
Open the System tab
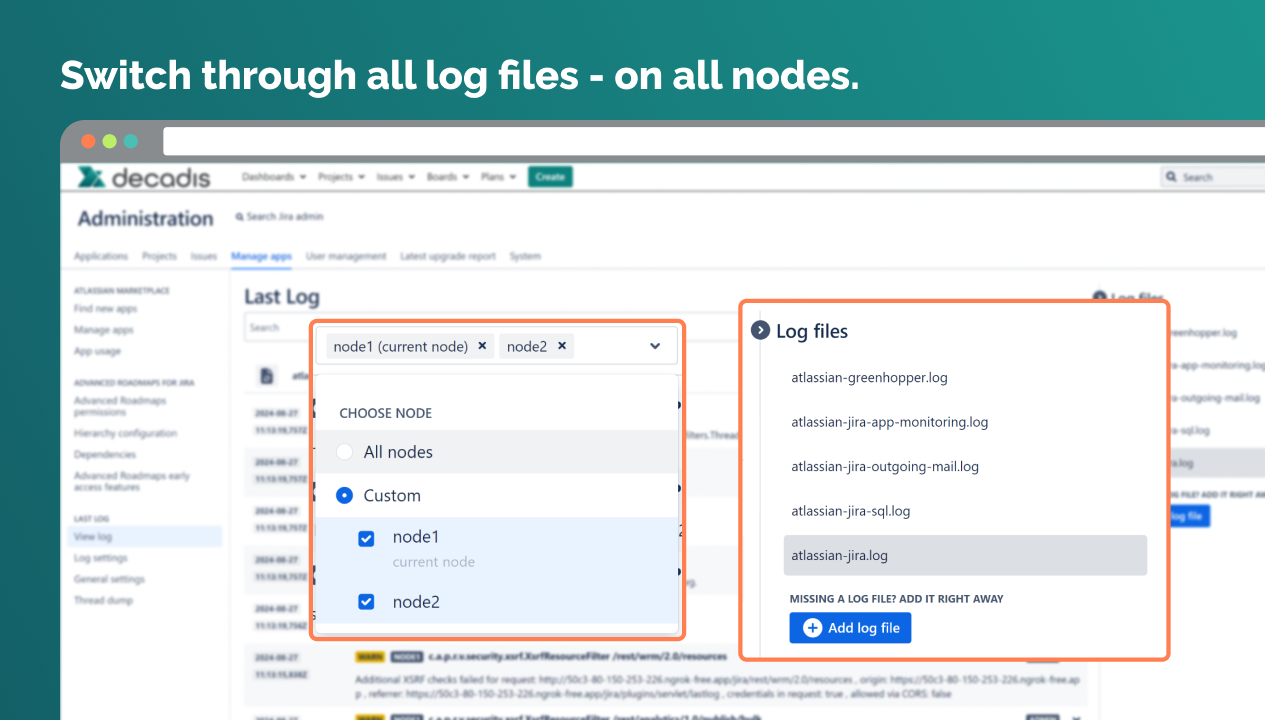pos(525,256)
